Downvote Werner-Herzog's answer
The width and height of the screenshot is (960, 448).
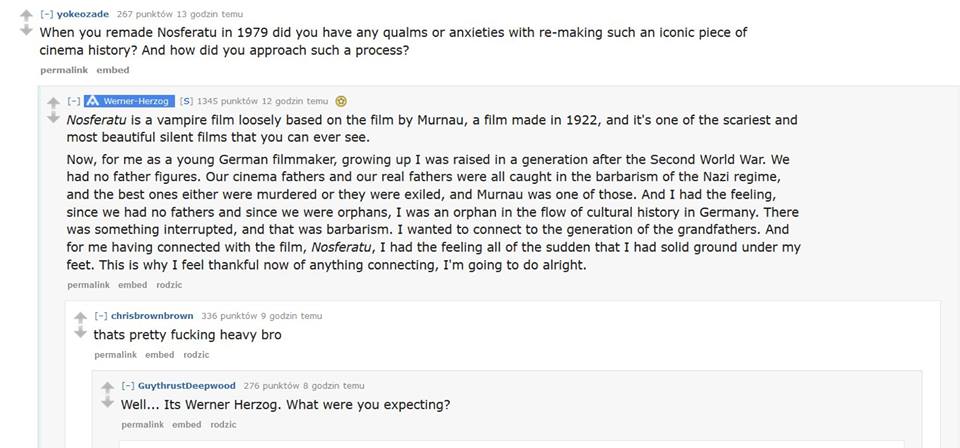(53, 118)
